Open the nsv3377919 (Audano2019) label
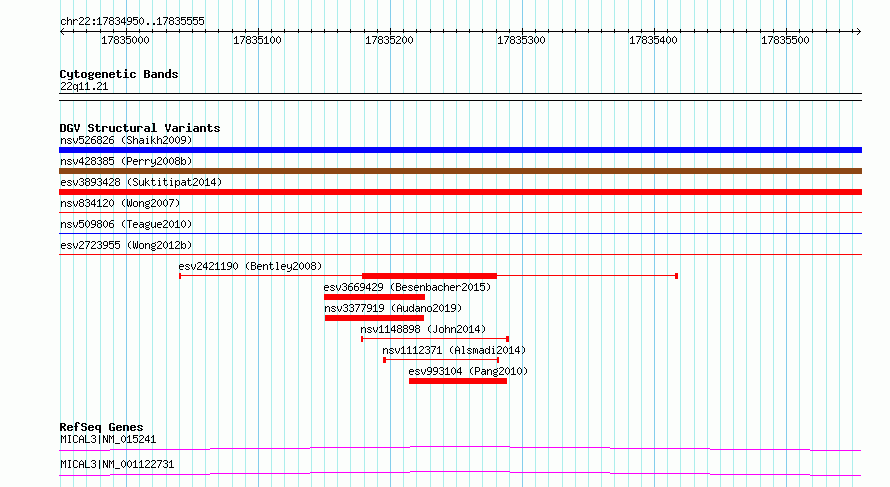The width and height of the screenshot is (890, 487). point(393,308)
